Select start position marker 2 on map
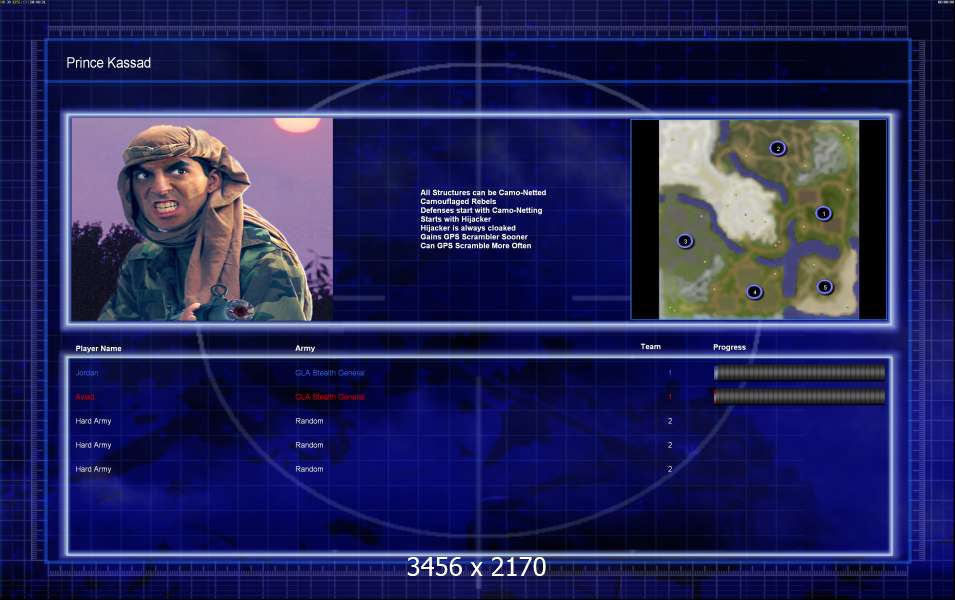Screen dimensions: 955x600 tap(777, 148)
